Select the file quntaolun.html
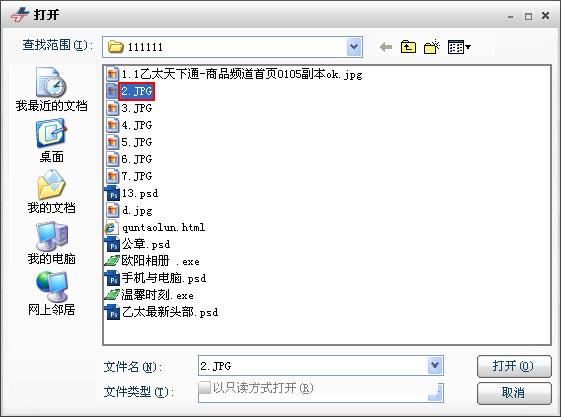 point(155,227)
